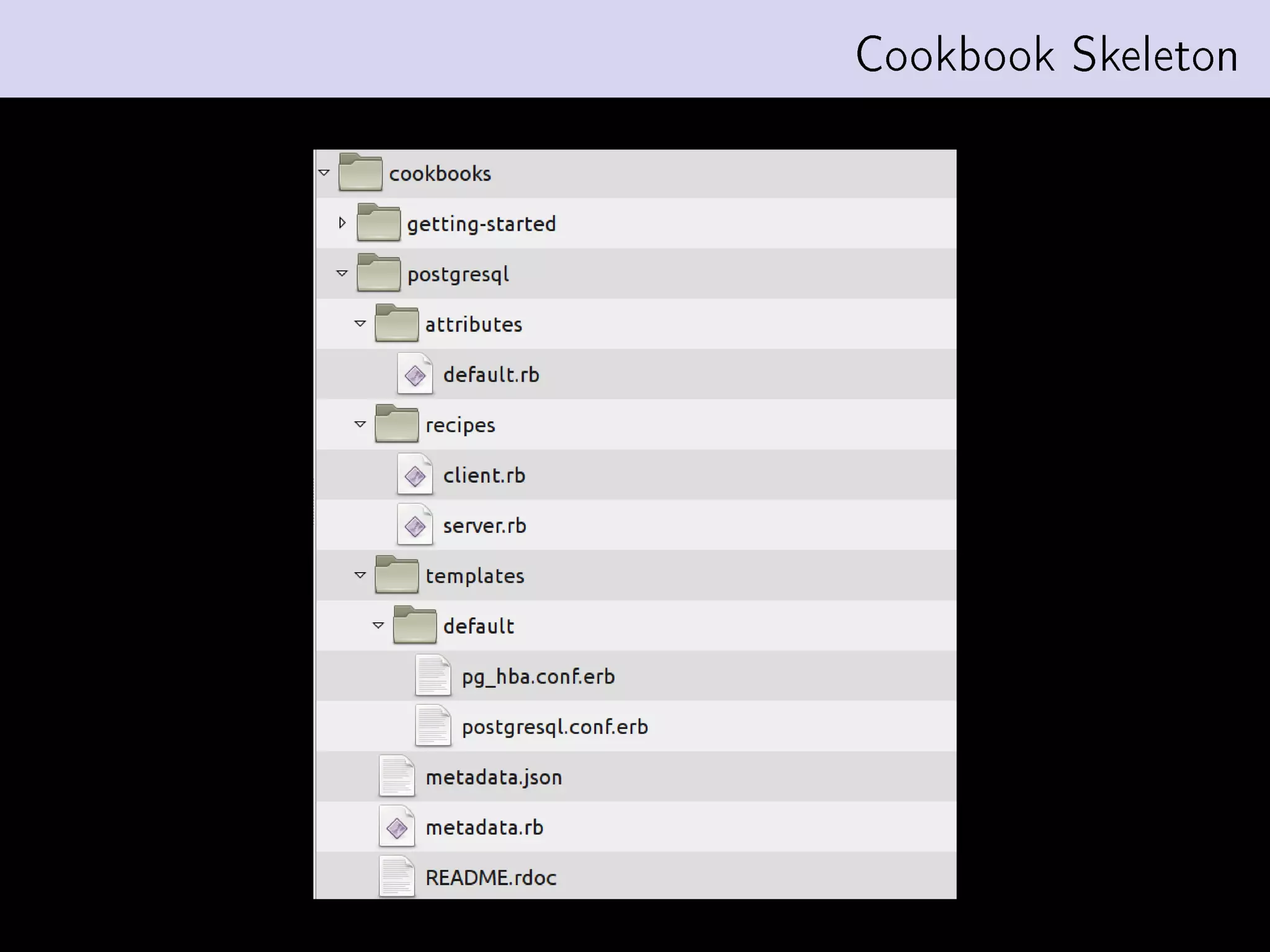Select the server.rb file name

click(x=484, y=526)
